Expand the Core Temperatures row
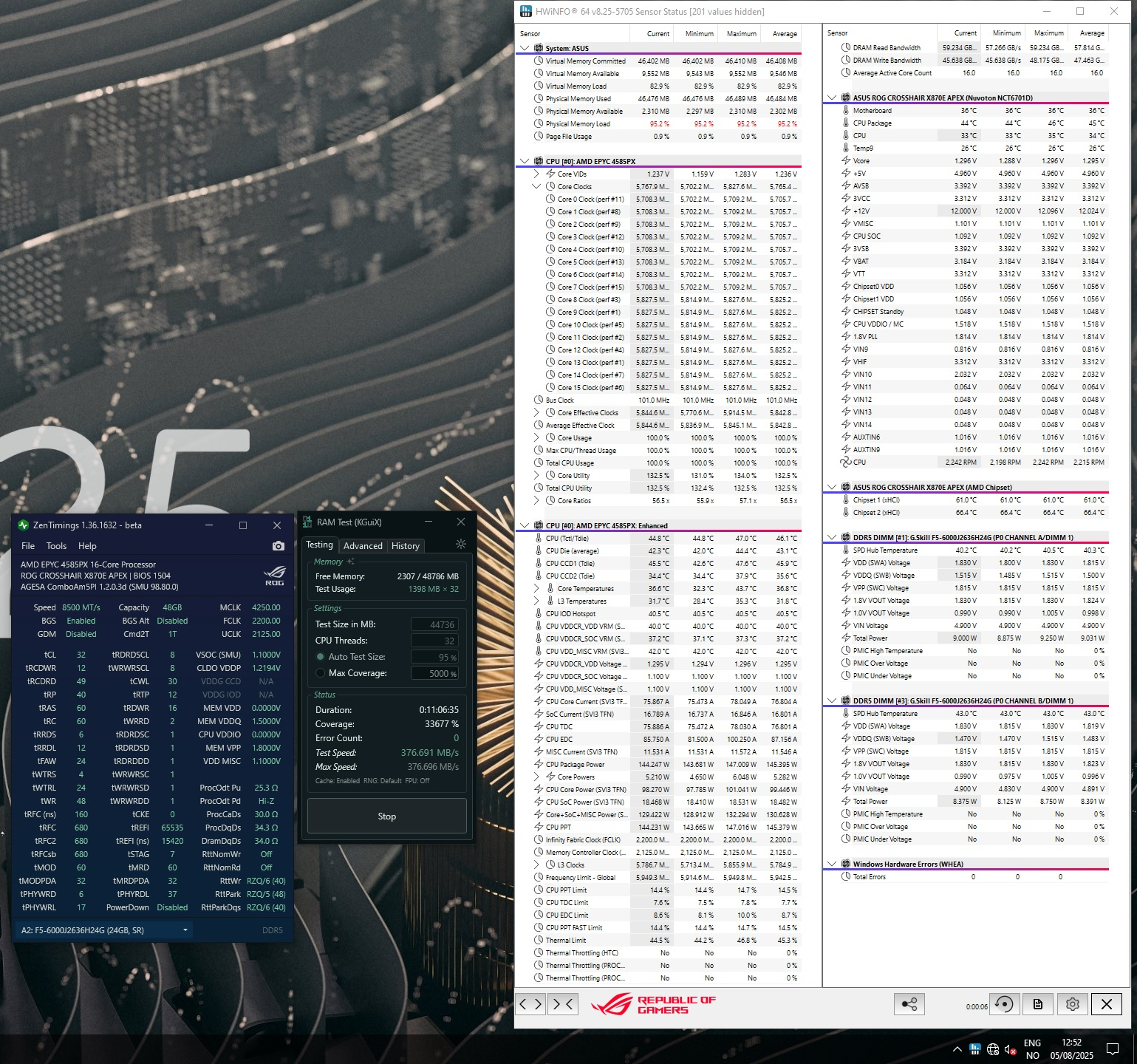1137x1064 pixels. (536, 588)
